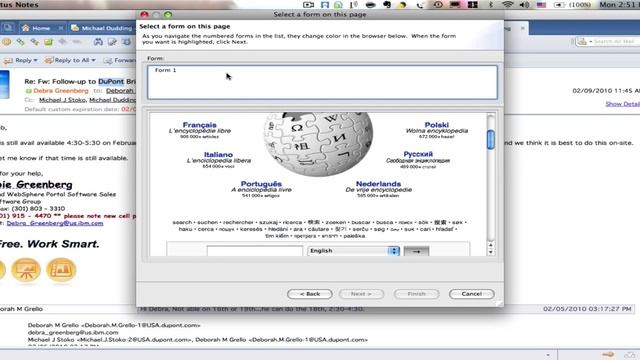640x360 pixels.
Task: Click the Cancel button in dialog
Action: (x=471, y=294)
